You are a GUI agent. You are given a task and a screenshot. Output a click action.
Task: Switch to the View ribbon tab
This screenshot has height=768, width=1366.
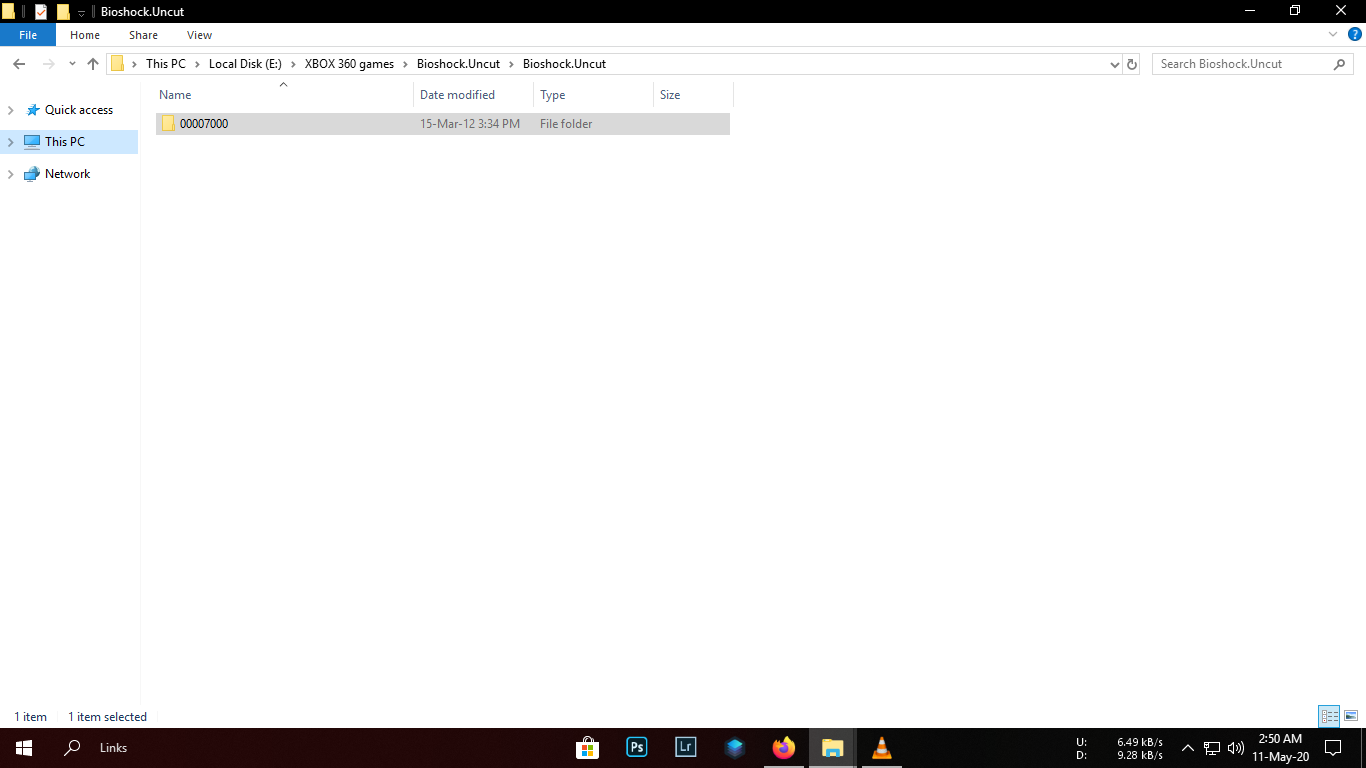point(200,35)
